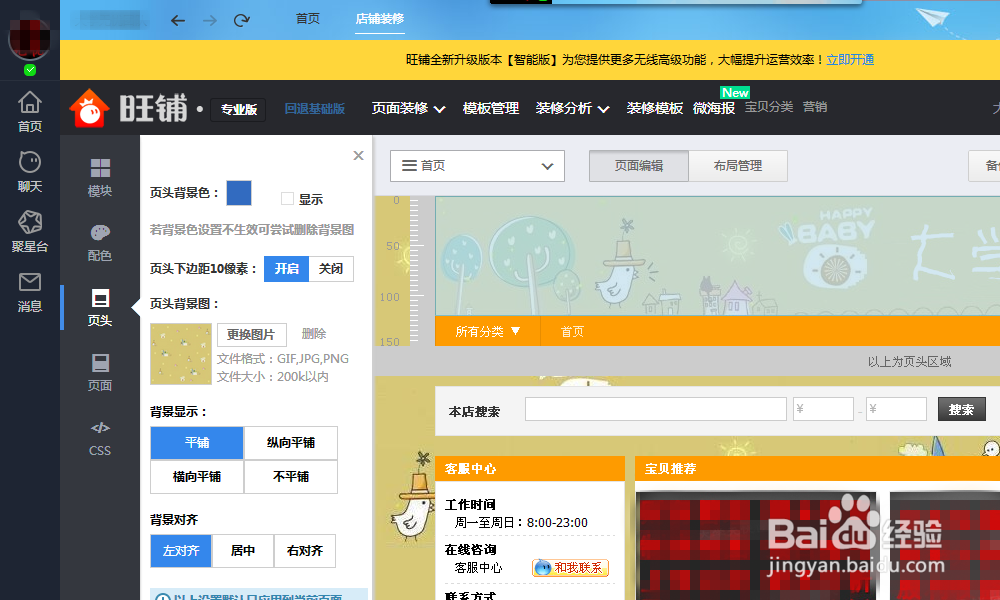Image resolution: width=1000 pixels, height=600 pixels.
Task: Click the 专业版 badge button
Action: [239, 110]
